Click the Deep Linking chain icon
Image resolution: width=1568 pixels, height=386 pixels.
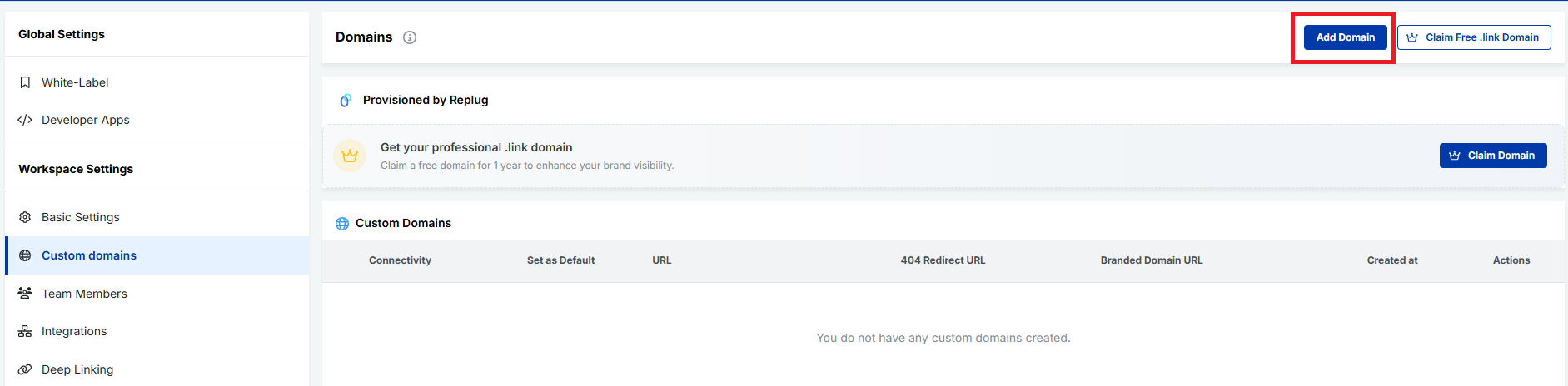pos(25,369)
